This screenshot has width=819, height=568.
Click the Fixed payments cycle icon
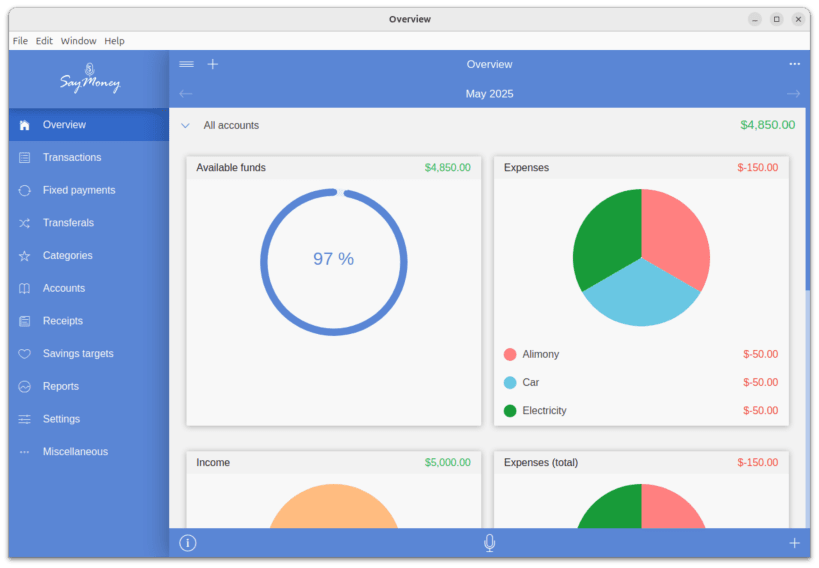[x=24, y=190]
